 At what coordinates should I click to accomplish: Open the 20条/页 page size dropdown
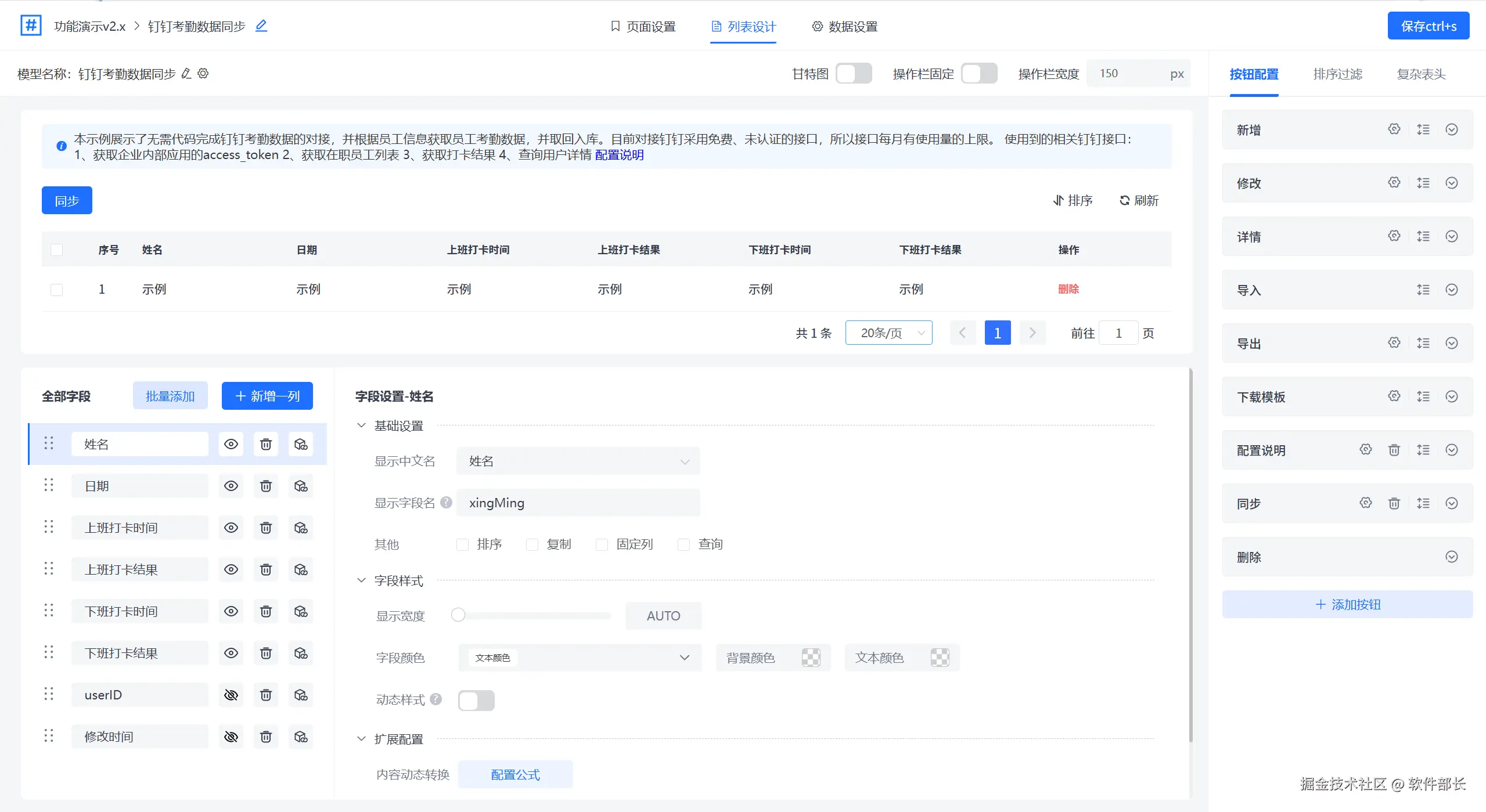click(x=888, y=333)
